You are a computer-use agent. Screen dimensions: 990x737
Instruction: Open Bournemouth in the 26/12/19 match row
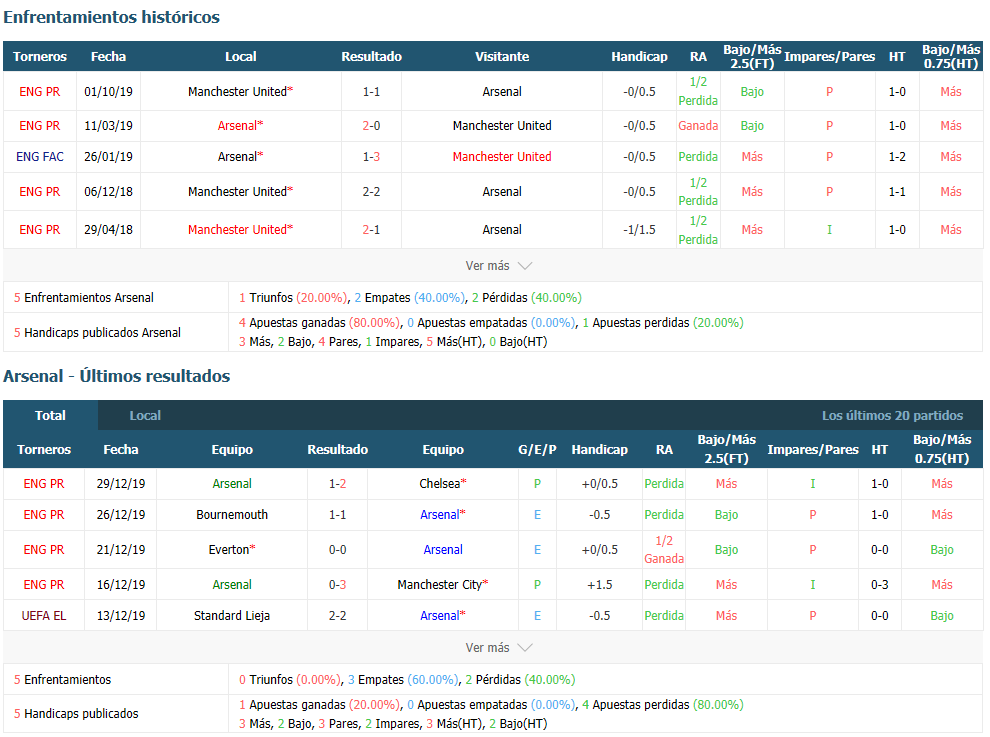pyautogui.click(x=232, y=515)
